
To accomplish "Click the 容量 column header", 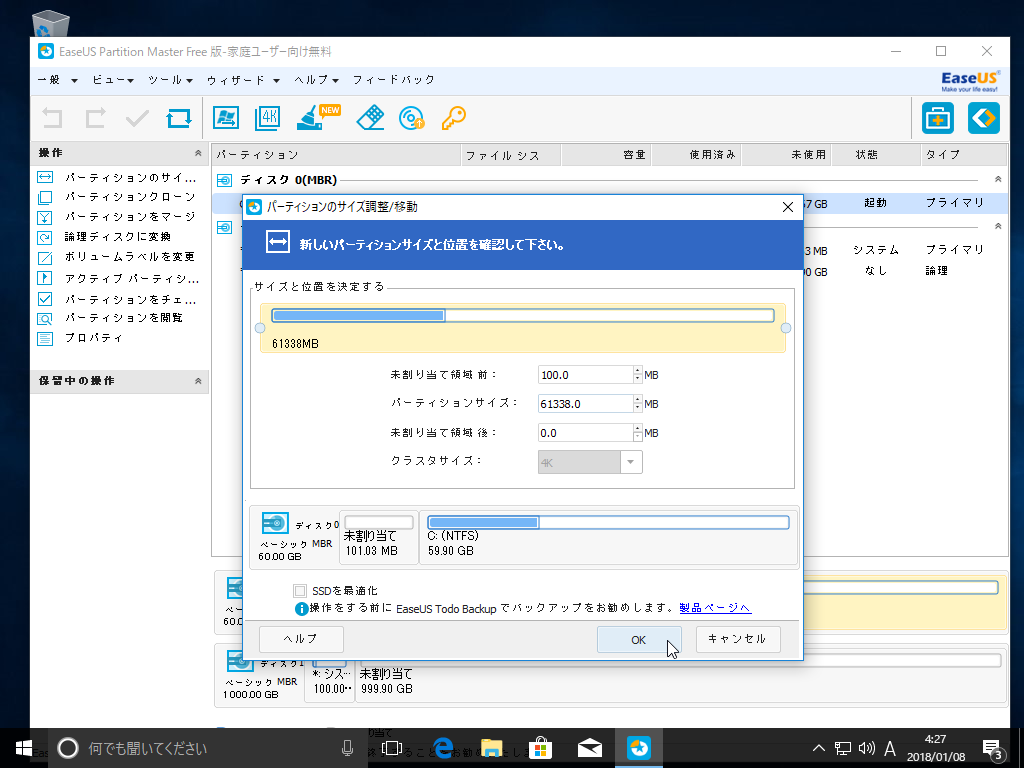I will point(605,155).
